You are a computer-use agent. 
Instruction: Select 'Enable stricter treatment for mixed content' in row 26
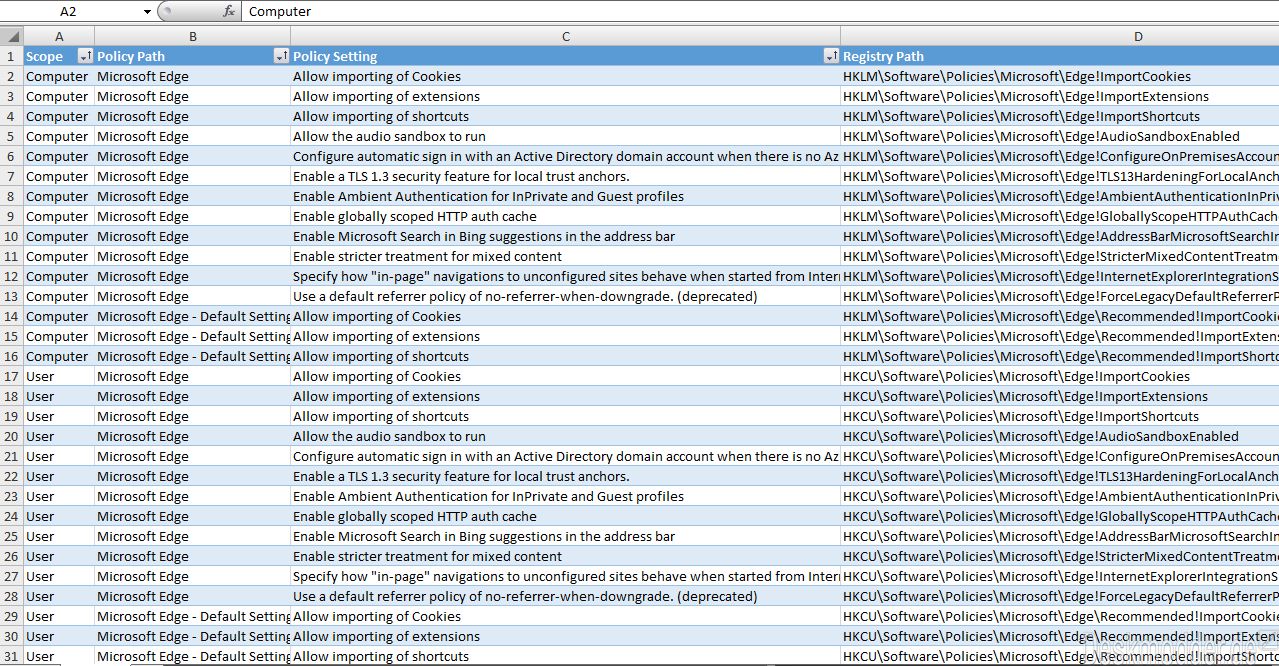566,556
